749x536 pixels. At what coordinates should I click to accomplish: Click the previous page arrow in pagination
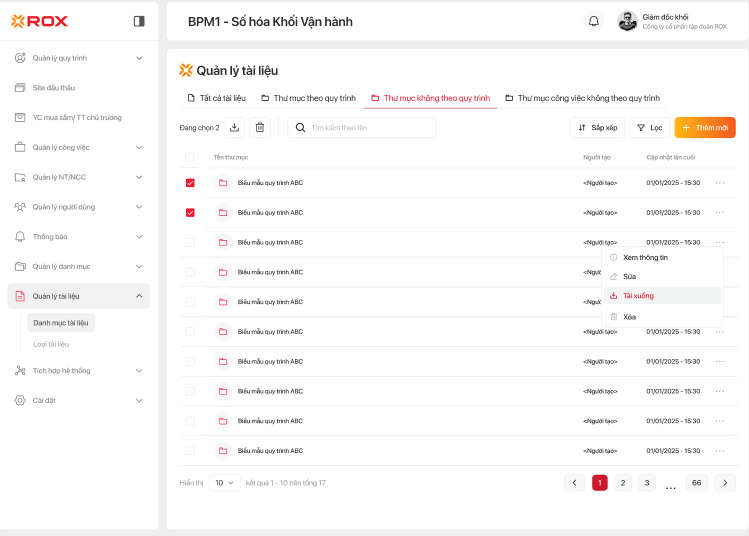575,483
